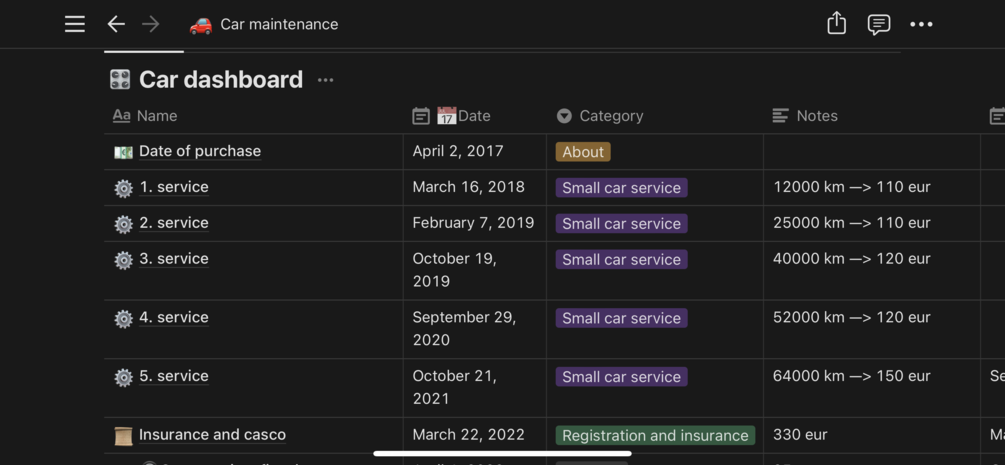This screenshot has width=1005, height=465.
Task: Tap the share icon
Action: (837, 24)
